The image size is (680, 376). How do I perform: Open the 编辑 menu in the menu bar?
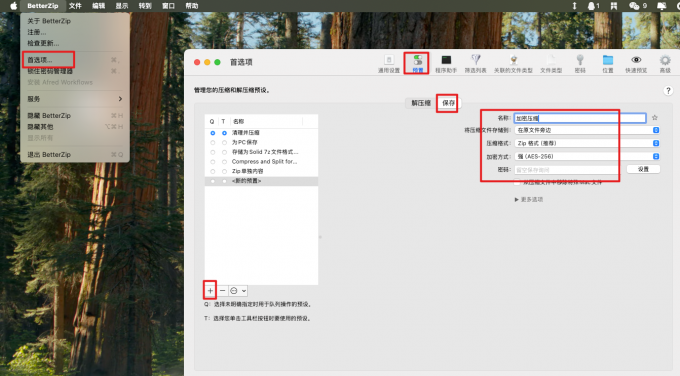point(98,6)
